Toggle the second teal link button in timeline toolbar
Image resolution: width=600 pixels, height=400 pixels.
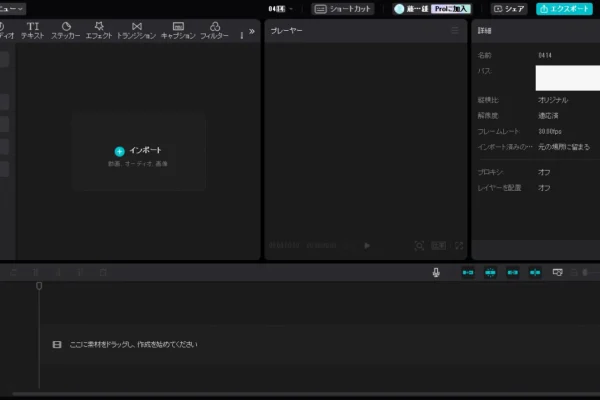coord(490,272)
